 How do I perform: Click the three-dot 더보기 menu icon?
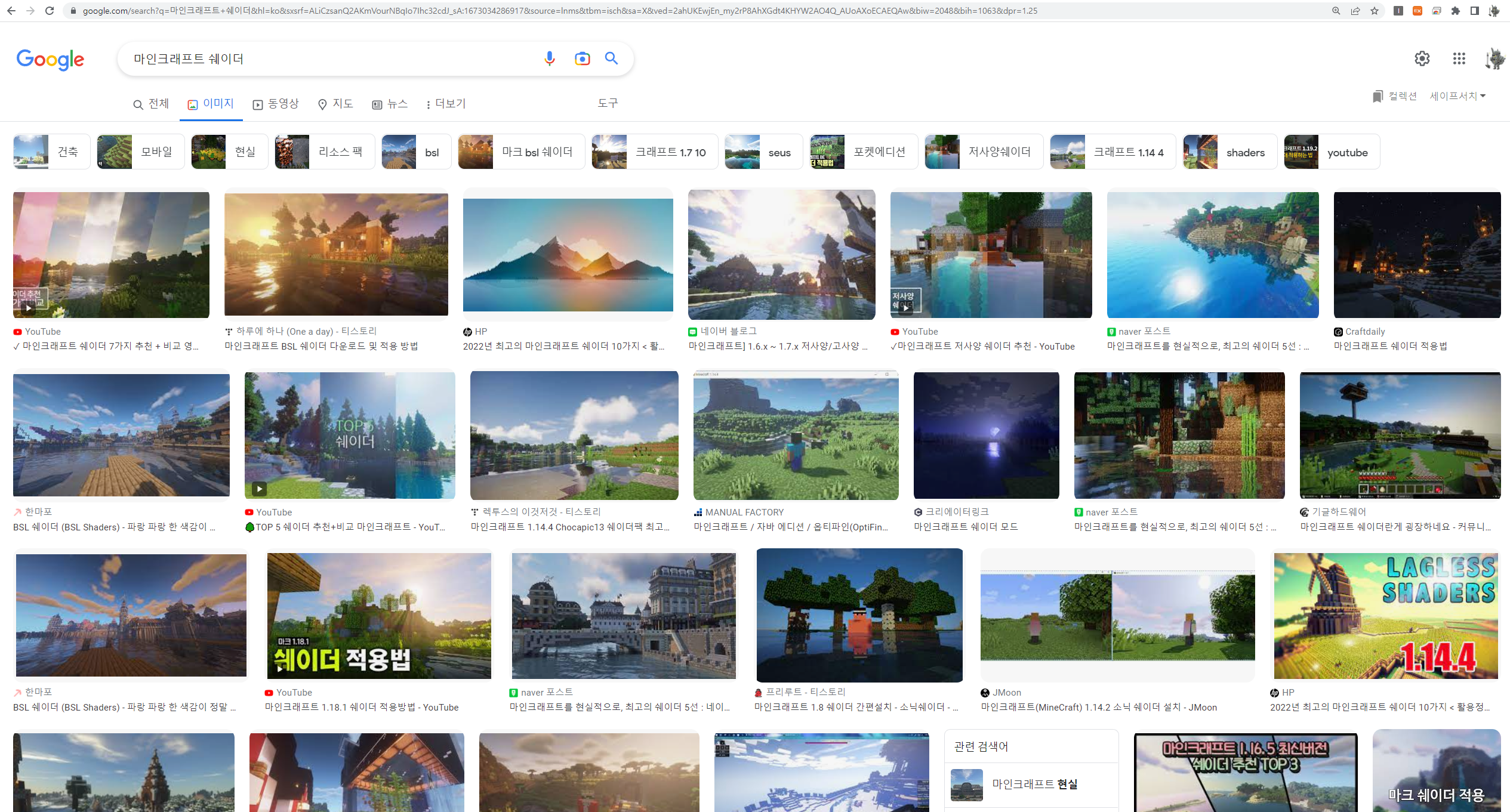[x=428, y=104]
